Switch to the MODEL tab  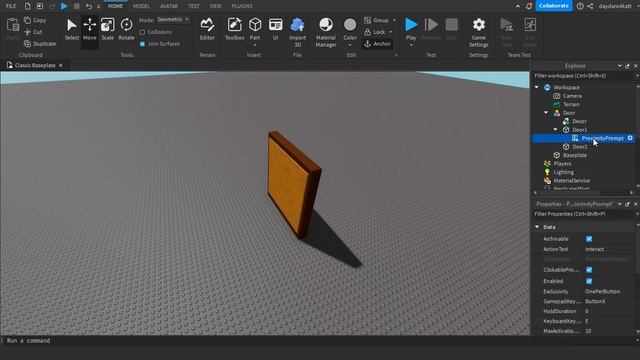pos(142,6)
